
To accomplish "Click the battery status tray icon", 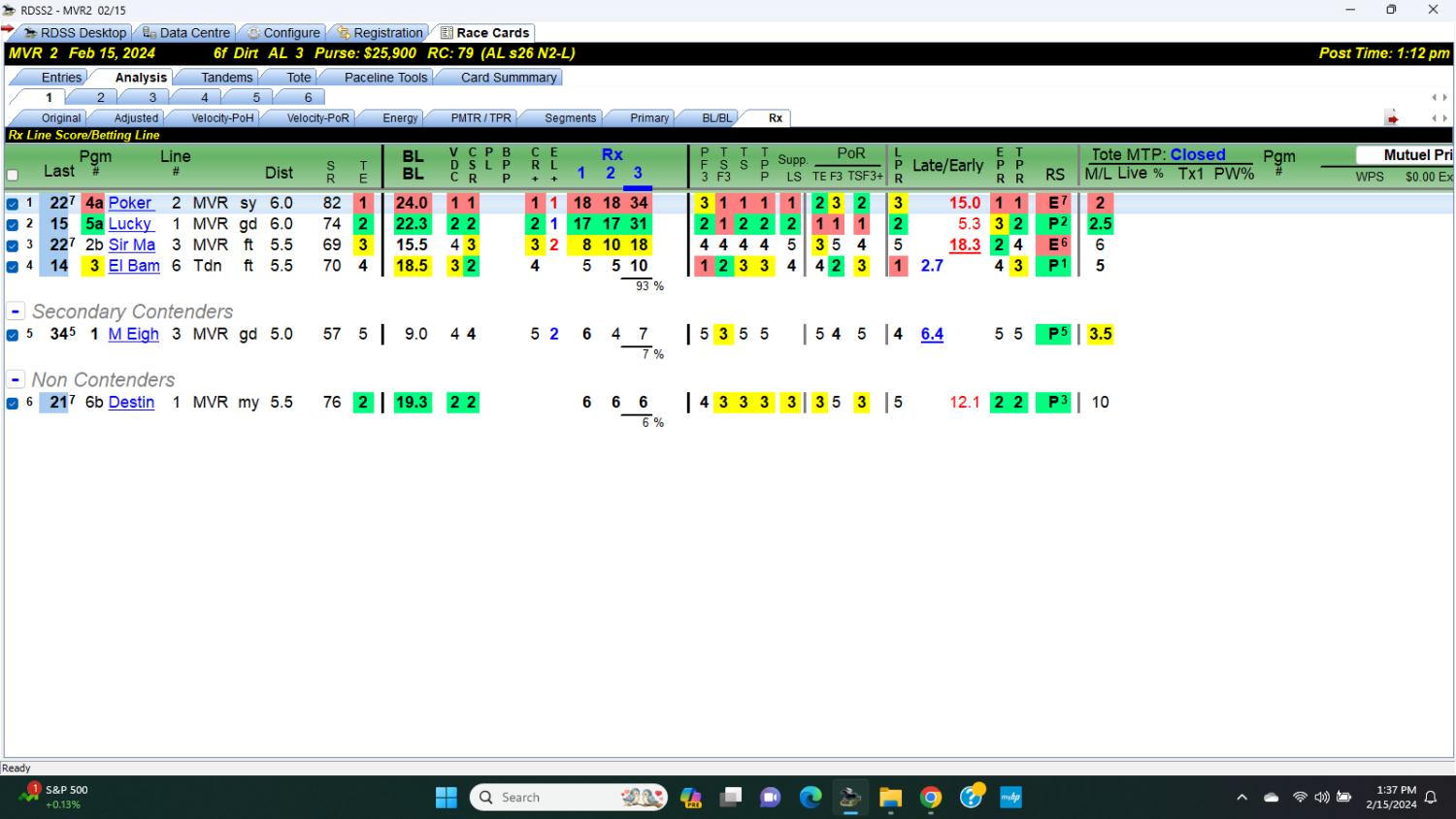I will pos(1344,798).
